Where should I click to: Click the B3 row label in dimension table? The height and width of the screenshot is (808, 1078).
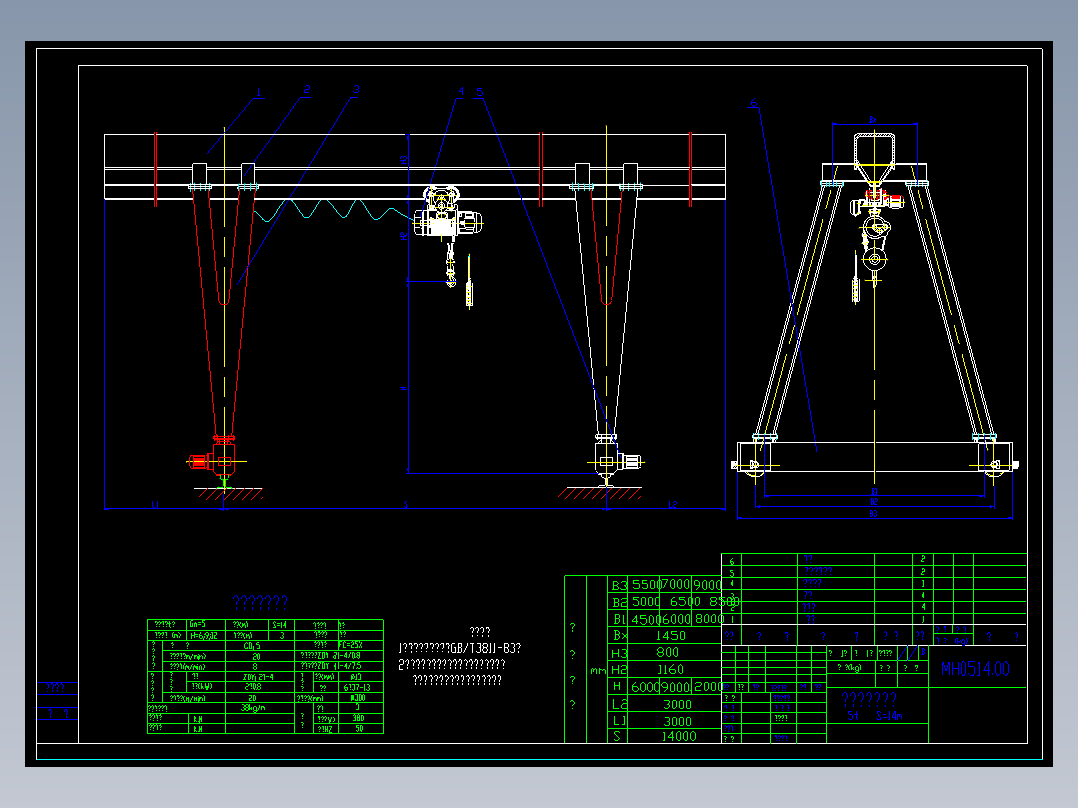(619, 585)
